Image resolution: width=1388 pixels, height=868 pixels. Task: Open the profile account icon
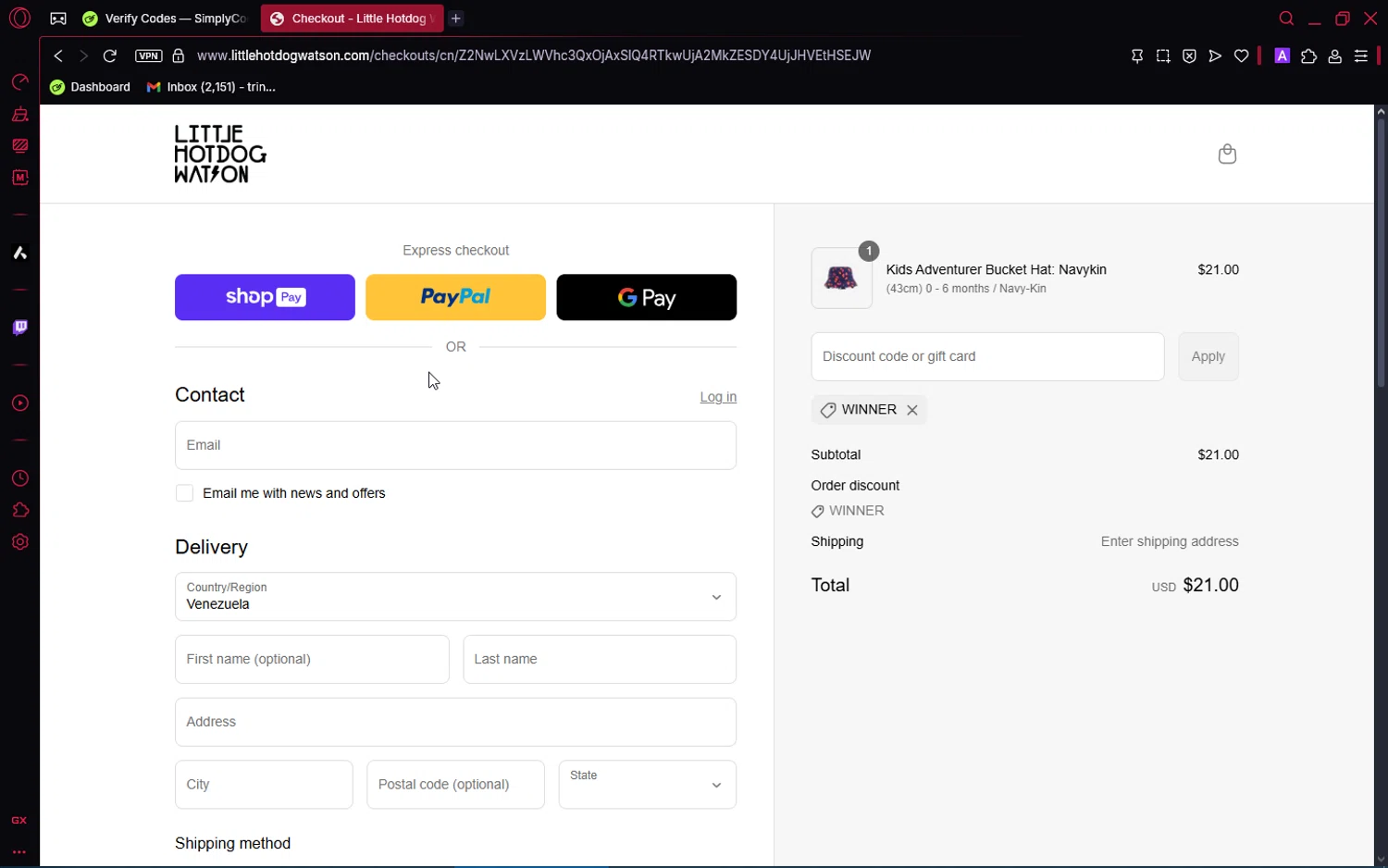pos(1334,56)
